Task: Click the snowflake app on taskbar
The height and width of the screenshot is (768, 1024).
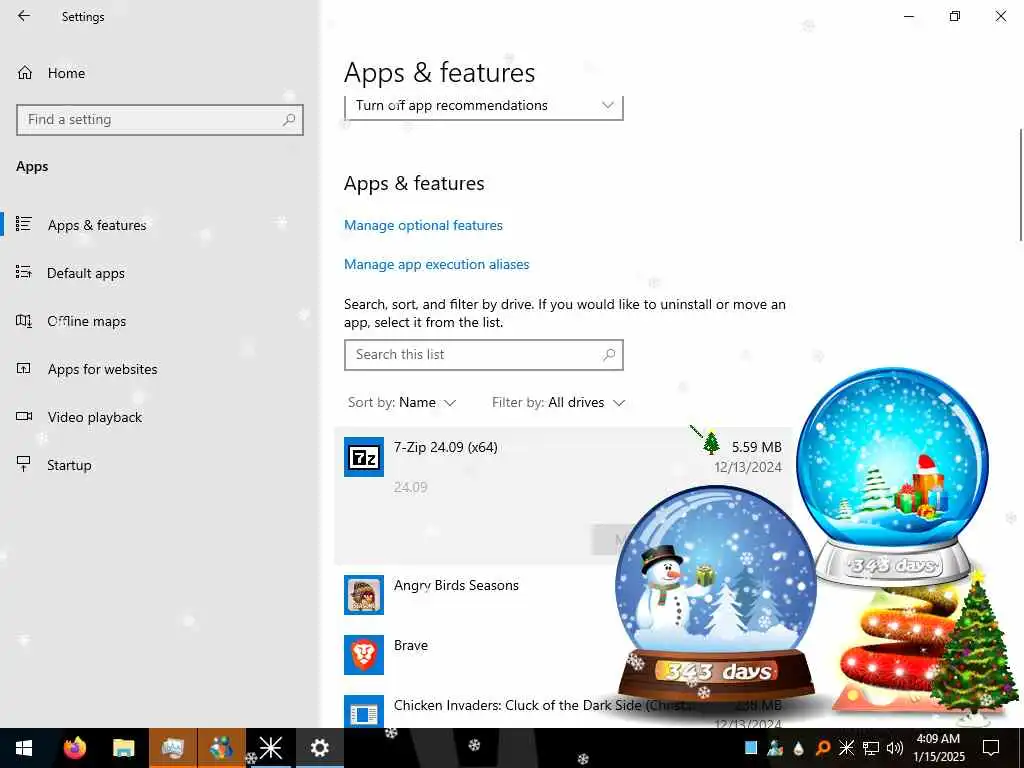Action: (270, 748)
